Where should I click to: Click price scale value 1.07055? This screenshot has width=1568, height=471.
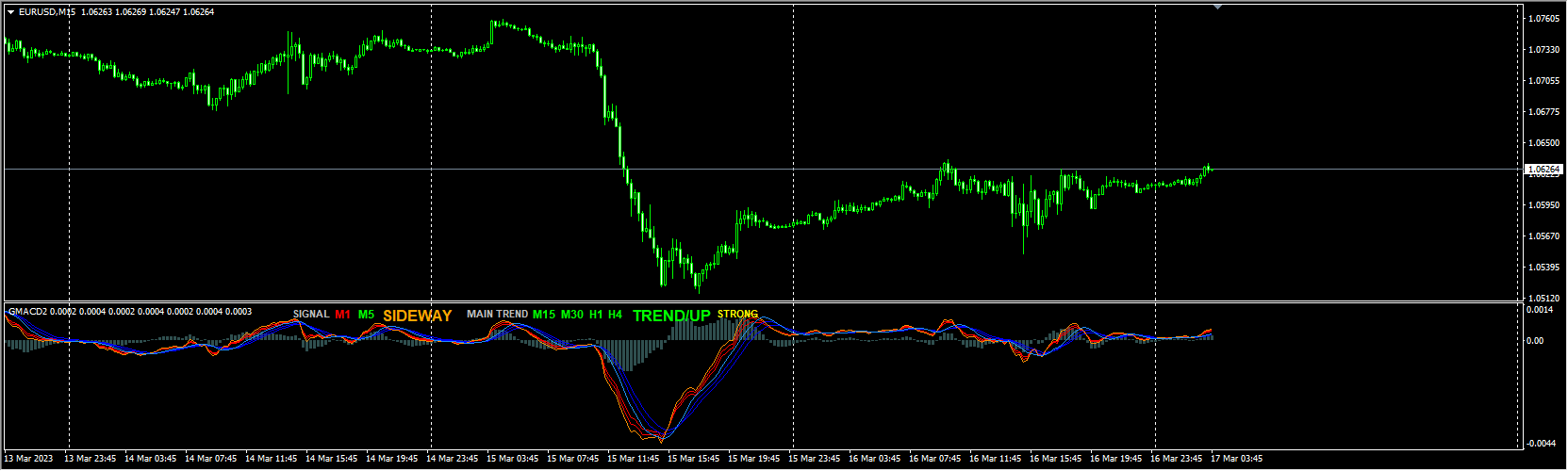[x=1543, y=81]
